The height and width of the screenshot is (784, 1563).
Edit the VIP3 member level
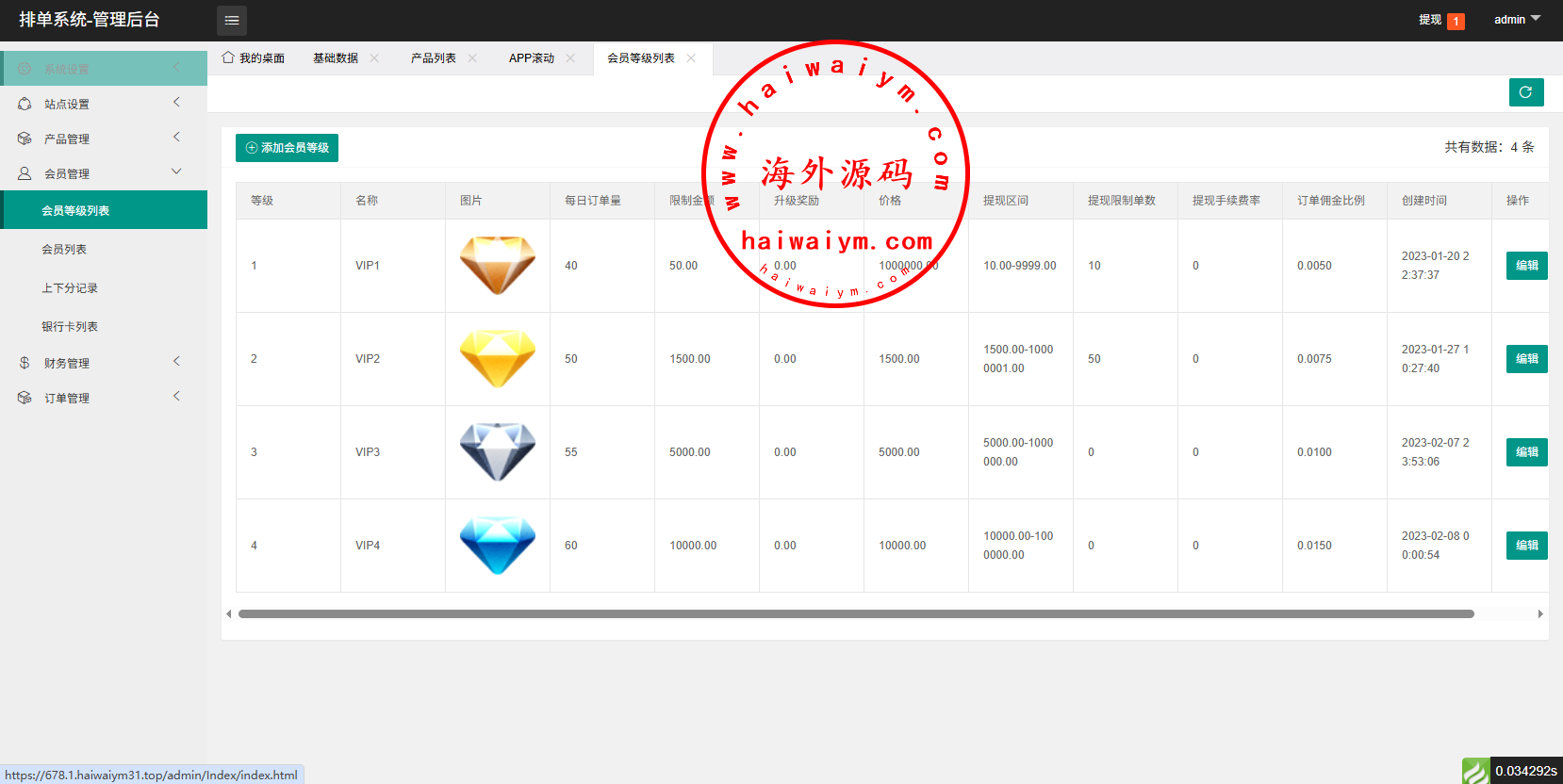click(x=1526, y=452)
